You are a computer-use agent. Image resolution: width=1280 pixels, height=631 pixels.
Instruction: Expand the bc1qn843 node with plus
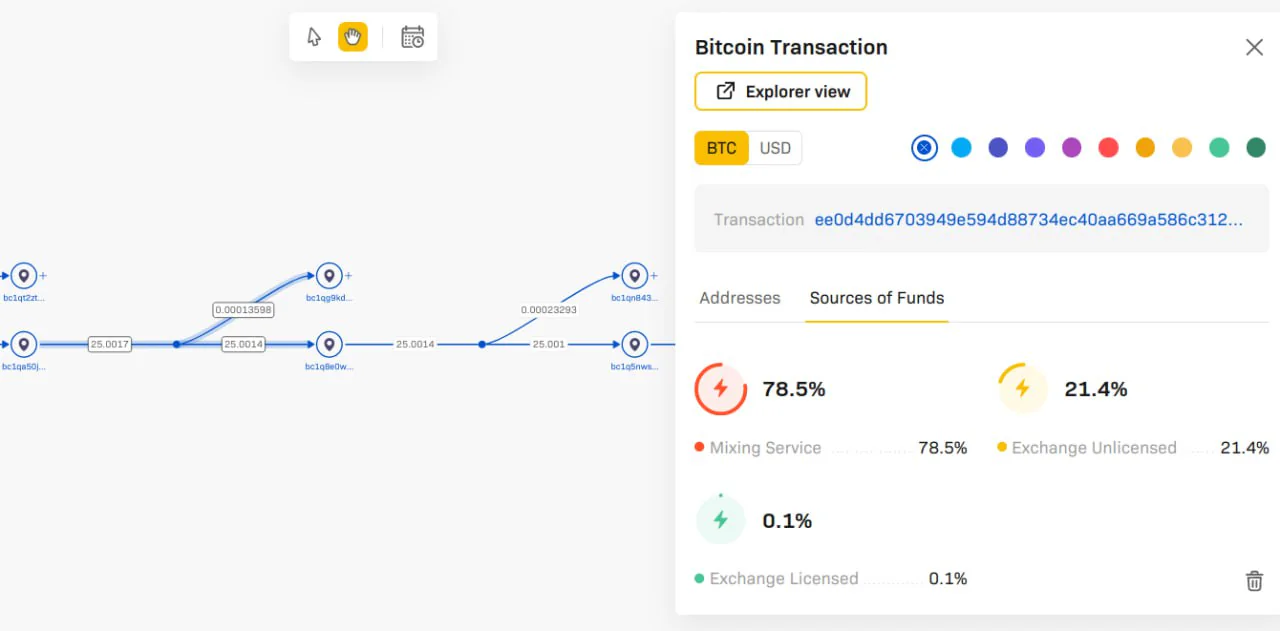tap(654, 276)
